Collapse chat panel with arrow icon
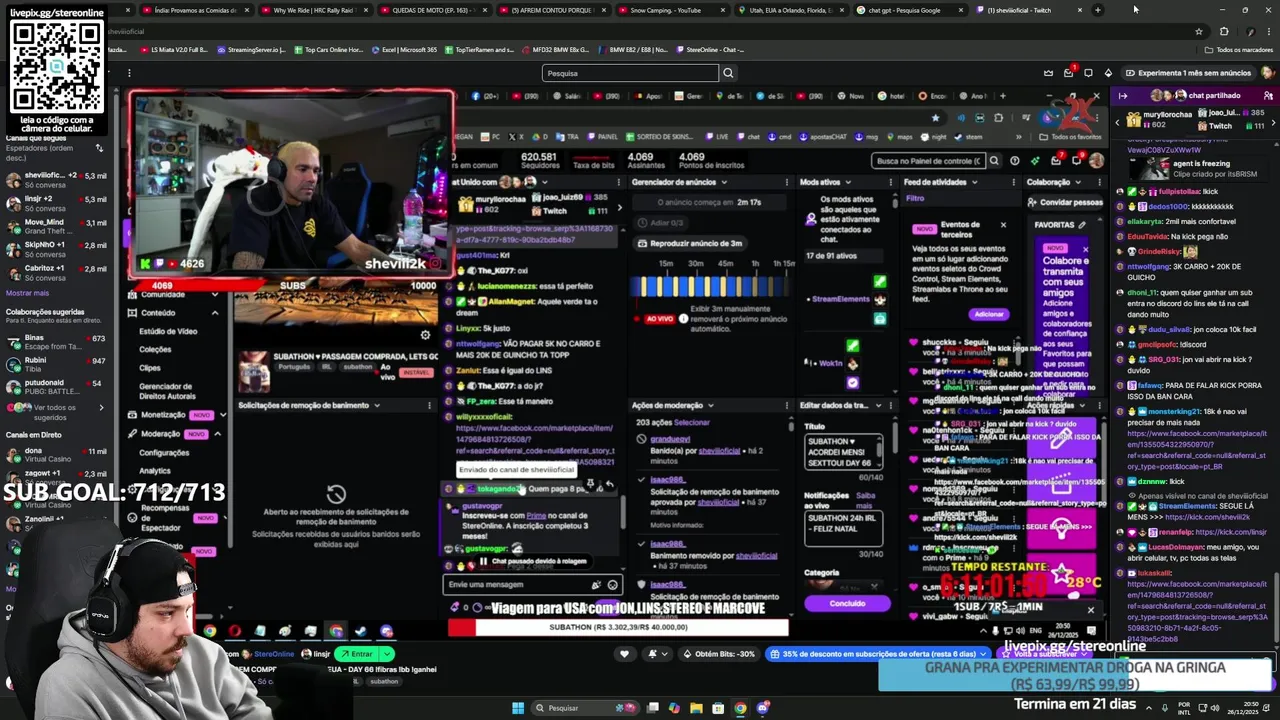The width and height of the screenshot is (1280, 720). coord(1123,96)
